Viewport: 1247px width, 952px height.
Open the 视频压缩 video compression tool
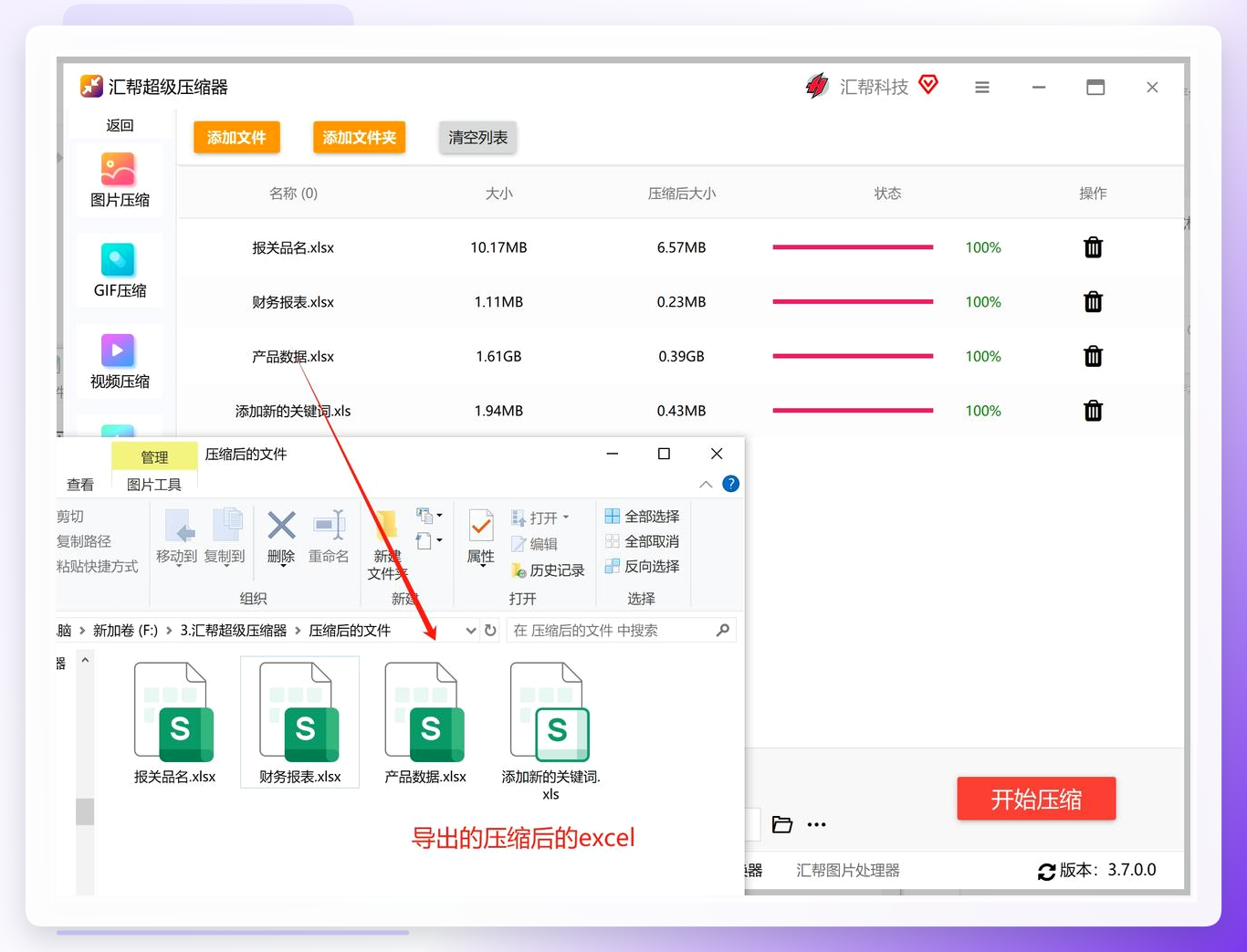click(120, 361)
